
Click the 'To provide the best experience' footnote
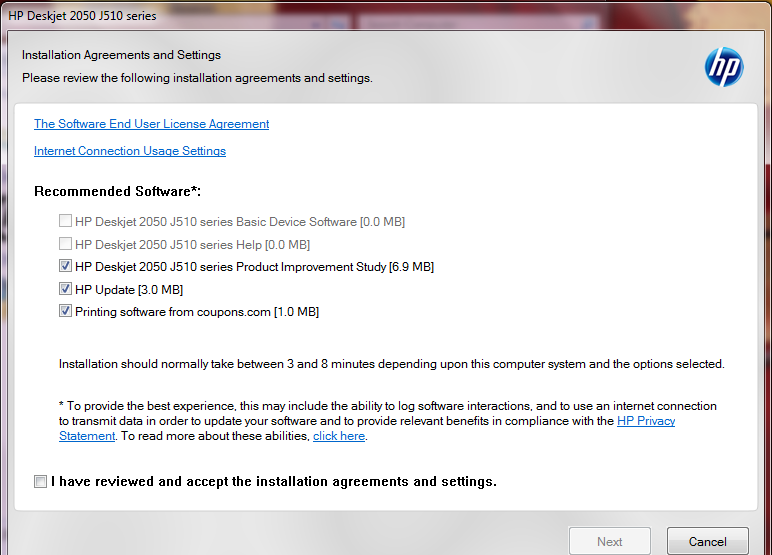(x=387, y=421)
